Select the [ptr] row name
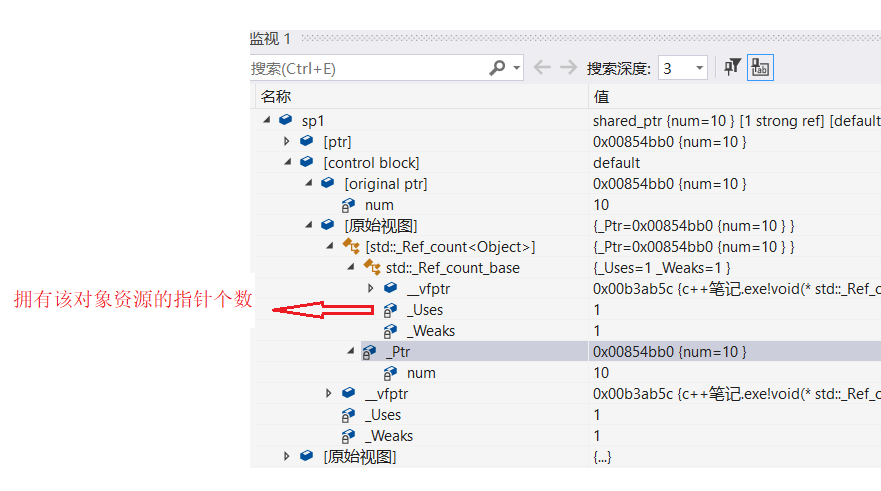 click(x=337, y=142)
